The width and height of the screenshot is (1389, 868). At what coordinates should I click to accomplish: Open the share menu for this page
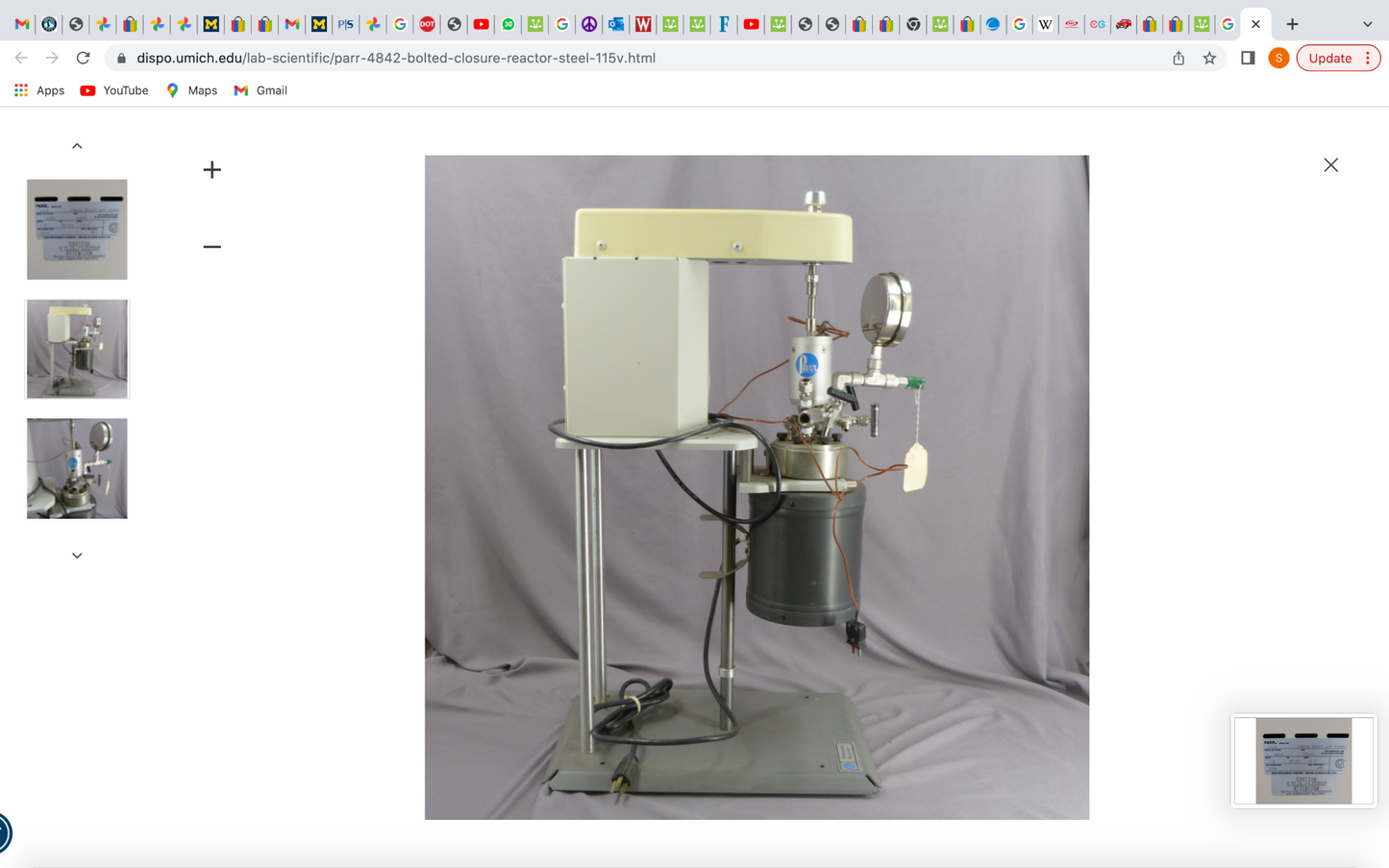1178,58
